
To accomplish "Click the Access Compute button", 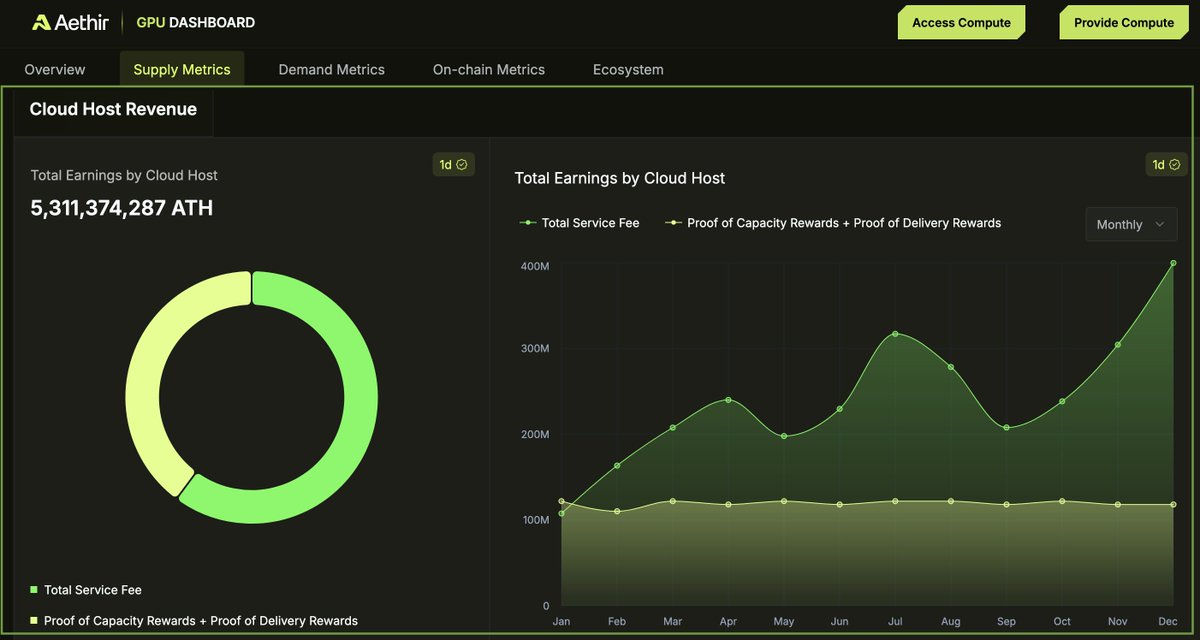I will click(961, 21).
